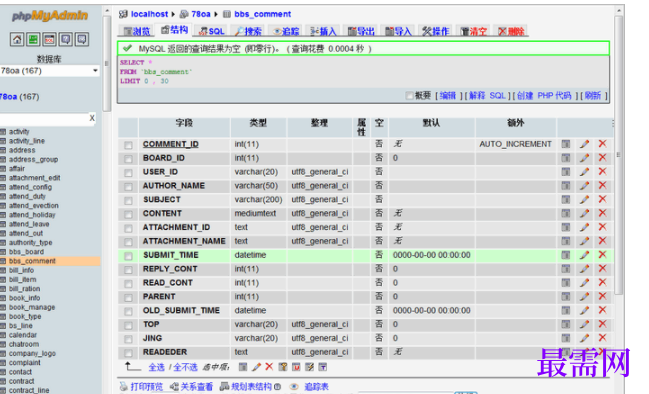Open attend_leave table in sidebar

29,224
